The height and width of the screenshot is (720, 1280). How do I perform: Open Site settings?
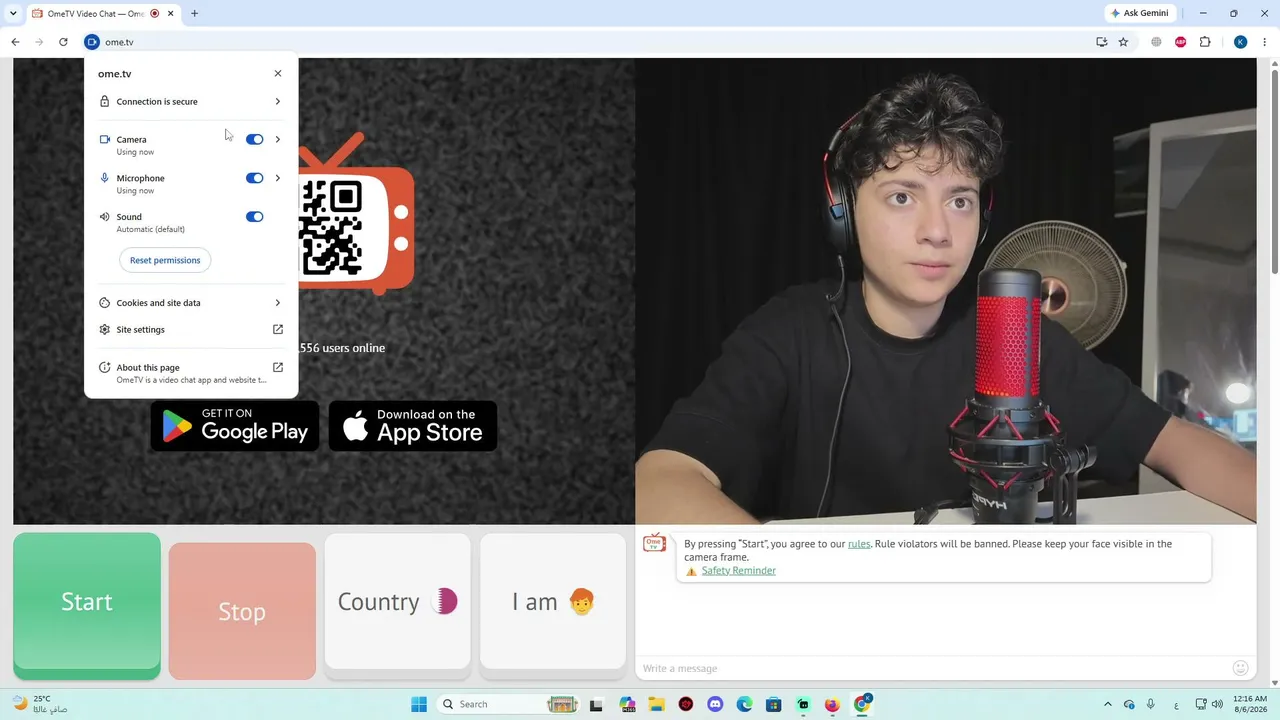click(191, 329)
